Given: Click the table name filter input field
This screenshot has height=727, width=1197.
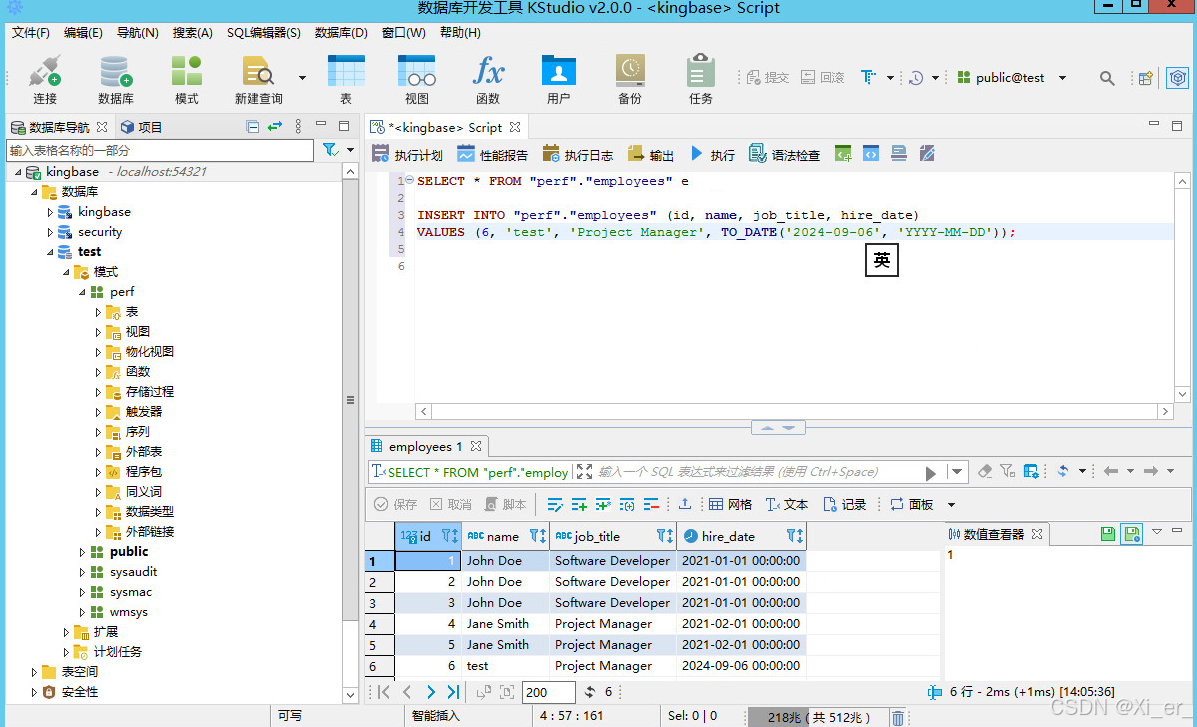Looking at the screenshot, I should click(160, 150).
